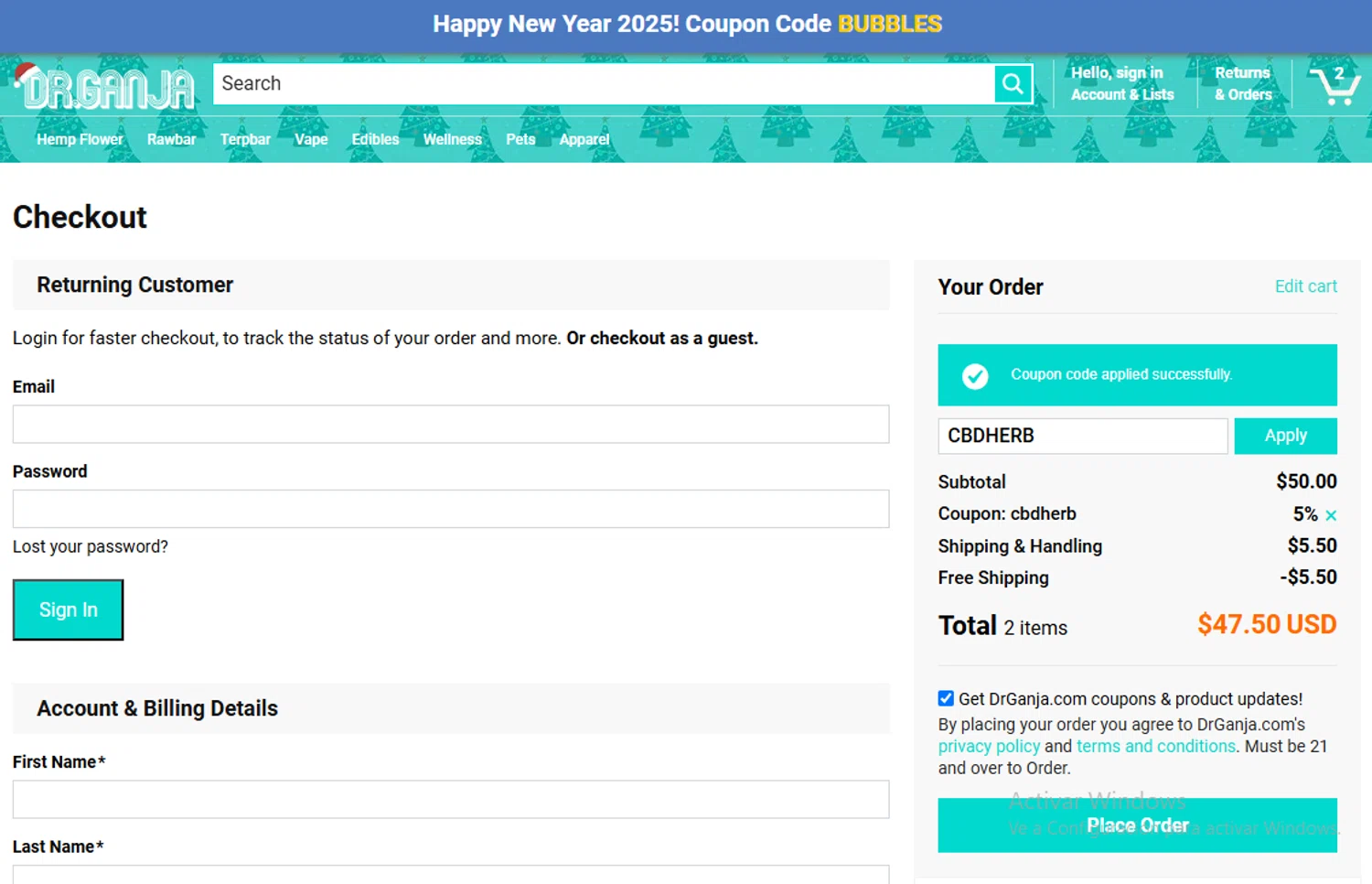Focus the Email input field

pos(451,425)
